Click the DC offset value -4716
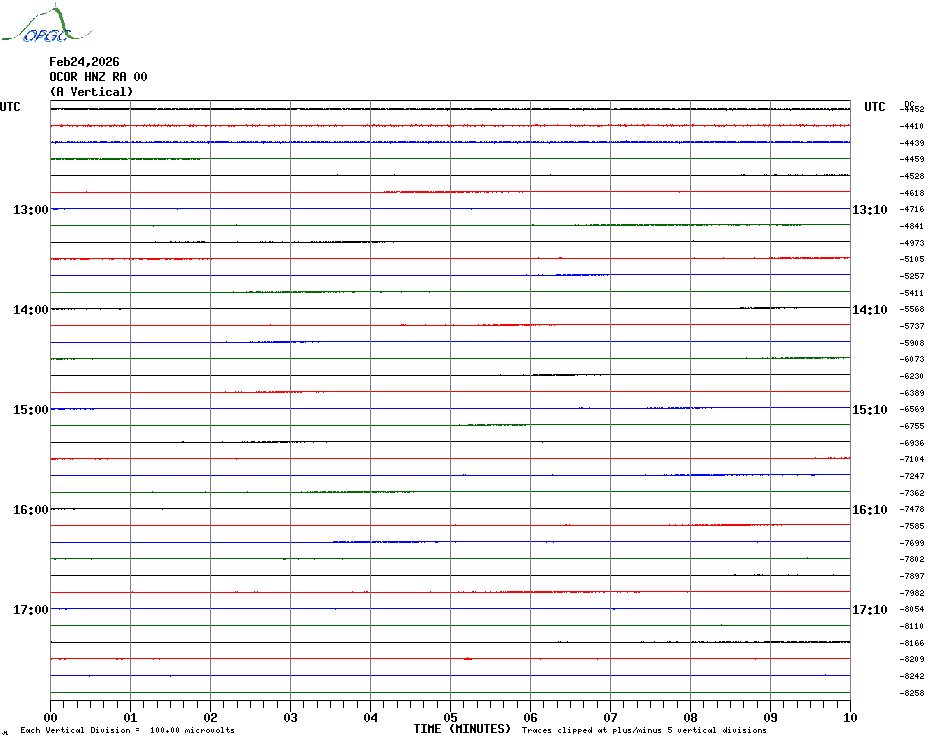 [x=912, y=210]
